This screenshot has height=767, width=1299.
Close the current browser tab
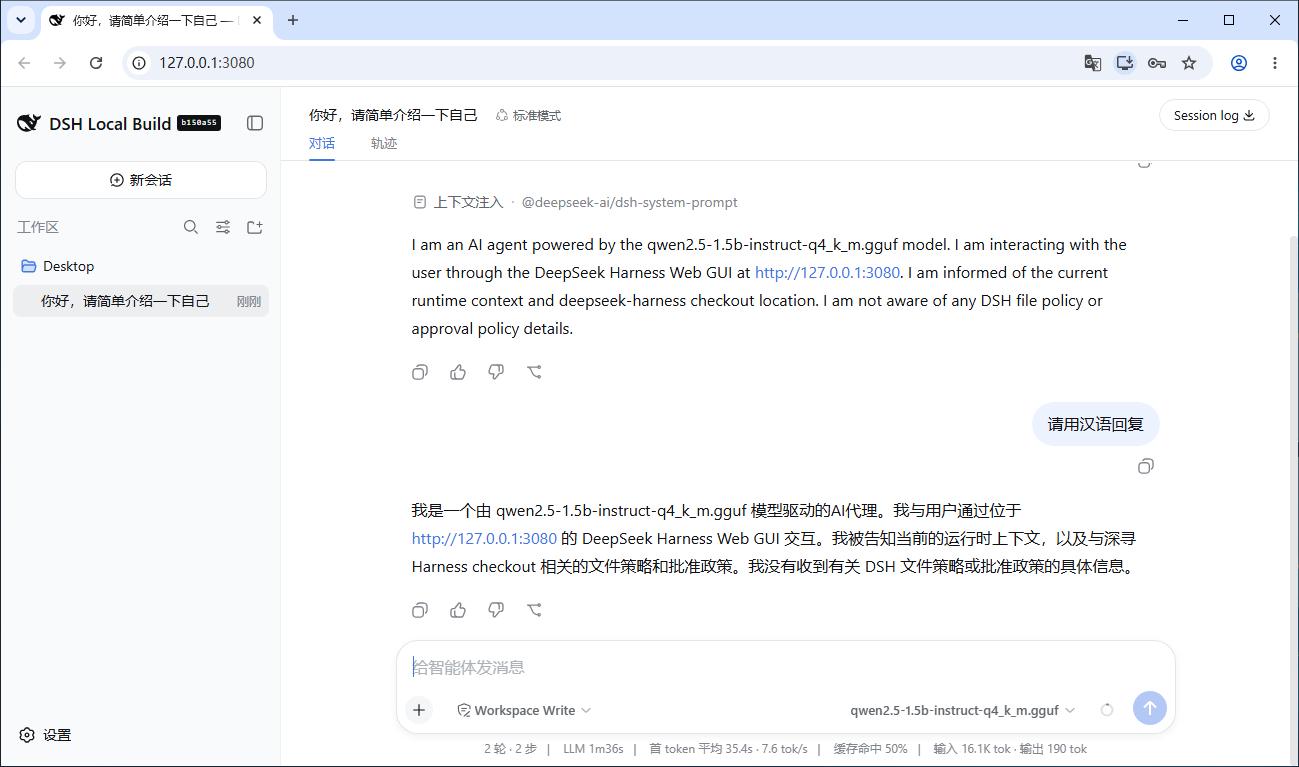coord(259,20)
